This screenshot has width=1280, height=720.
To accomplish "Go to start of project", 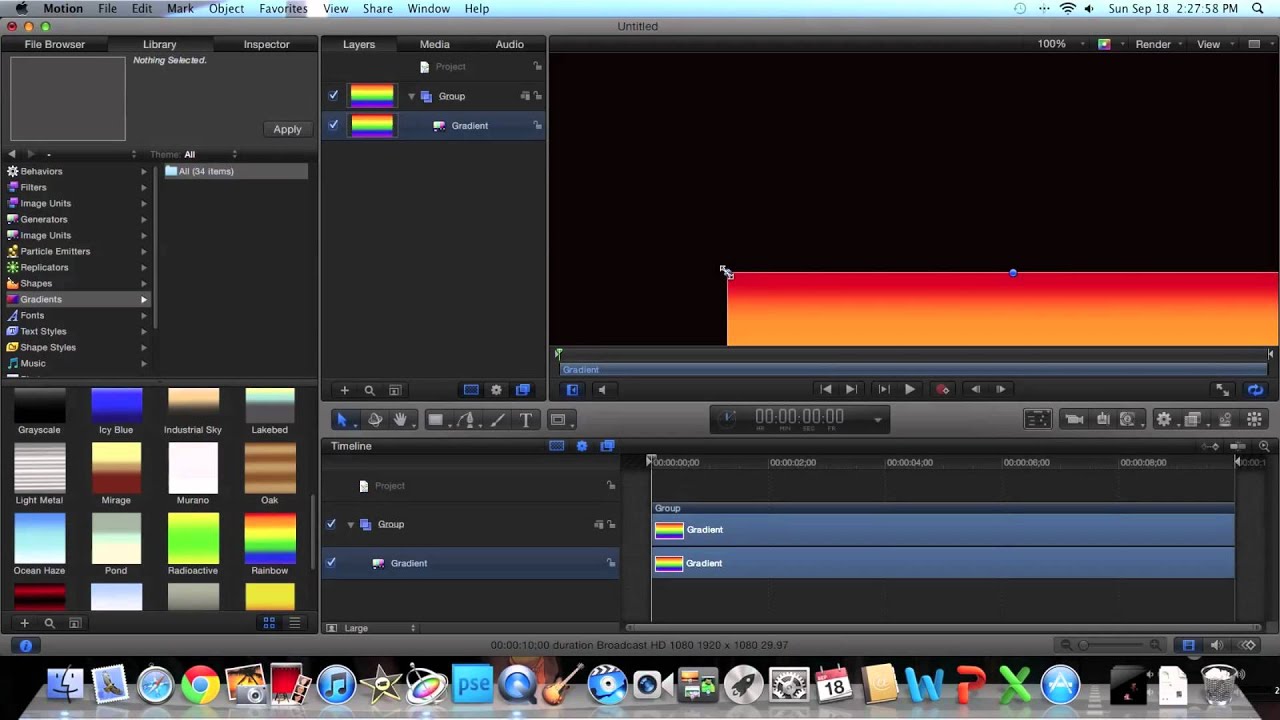I will [826, 389].
